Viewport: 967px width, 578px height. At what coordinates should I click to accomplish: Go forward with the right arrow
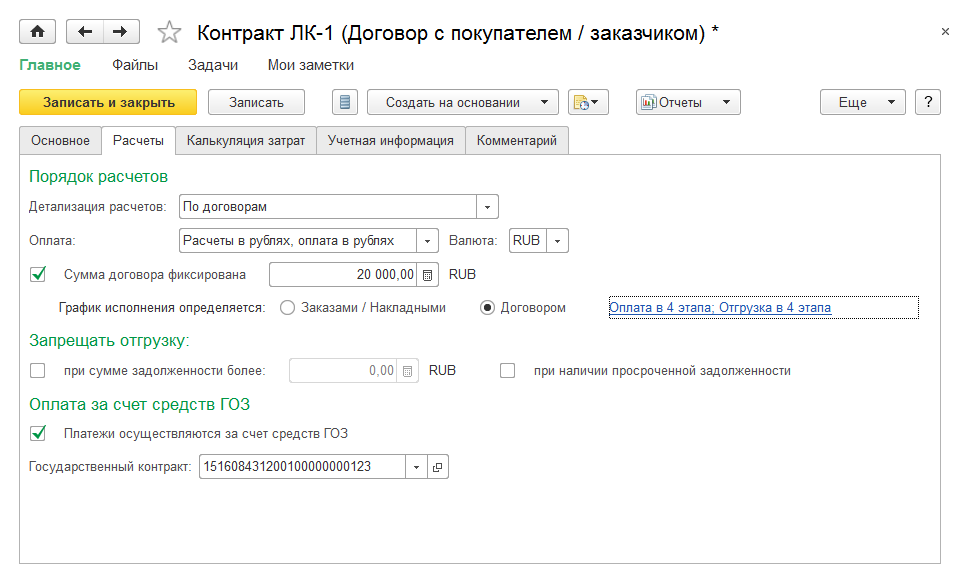click(x=120, y=32)
